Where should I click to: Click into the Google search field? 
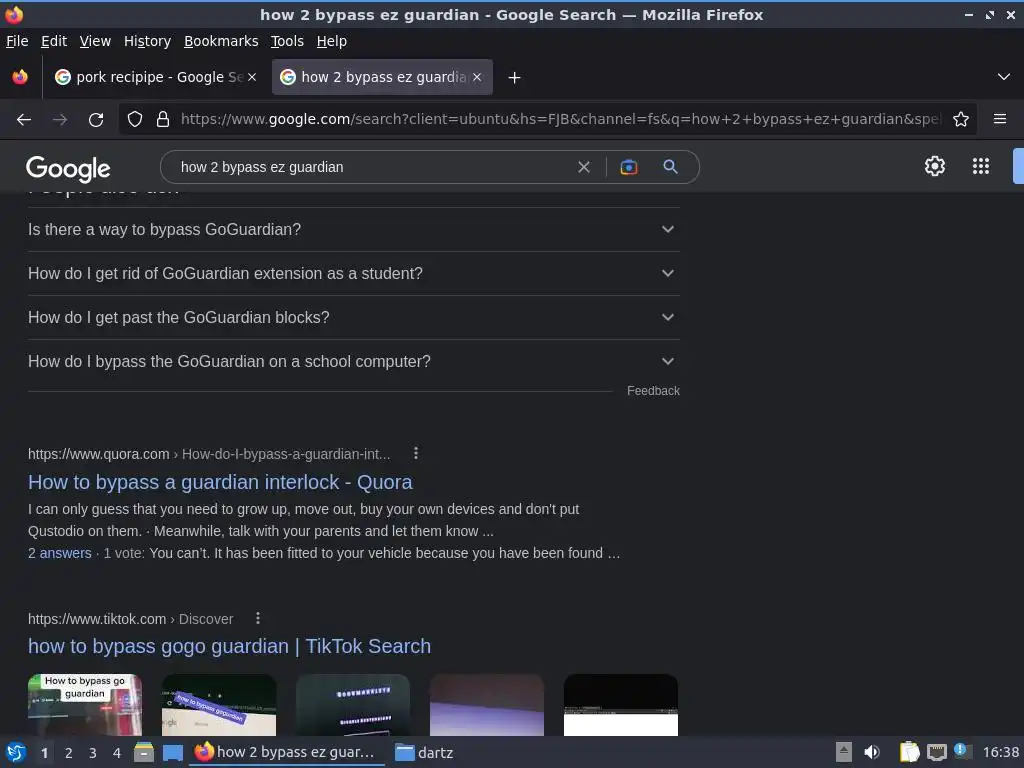coord(372,167)
